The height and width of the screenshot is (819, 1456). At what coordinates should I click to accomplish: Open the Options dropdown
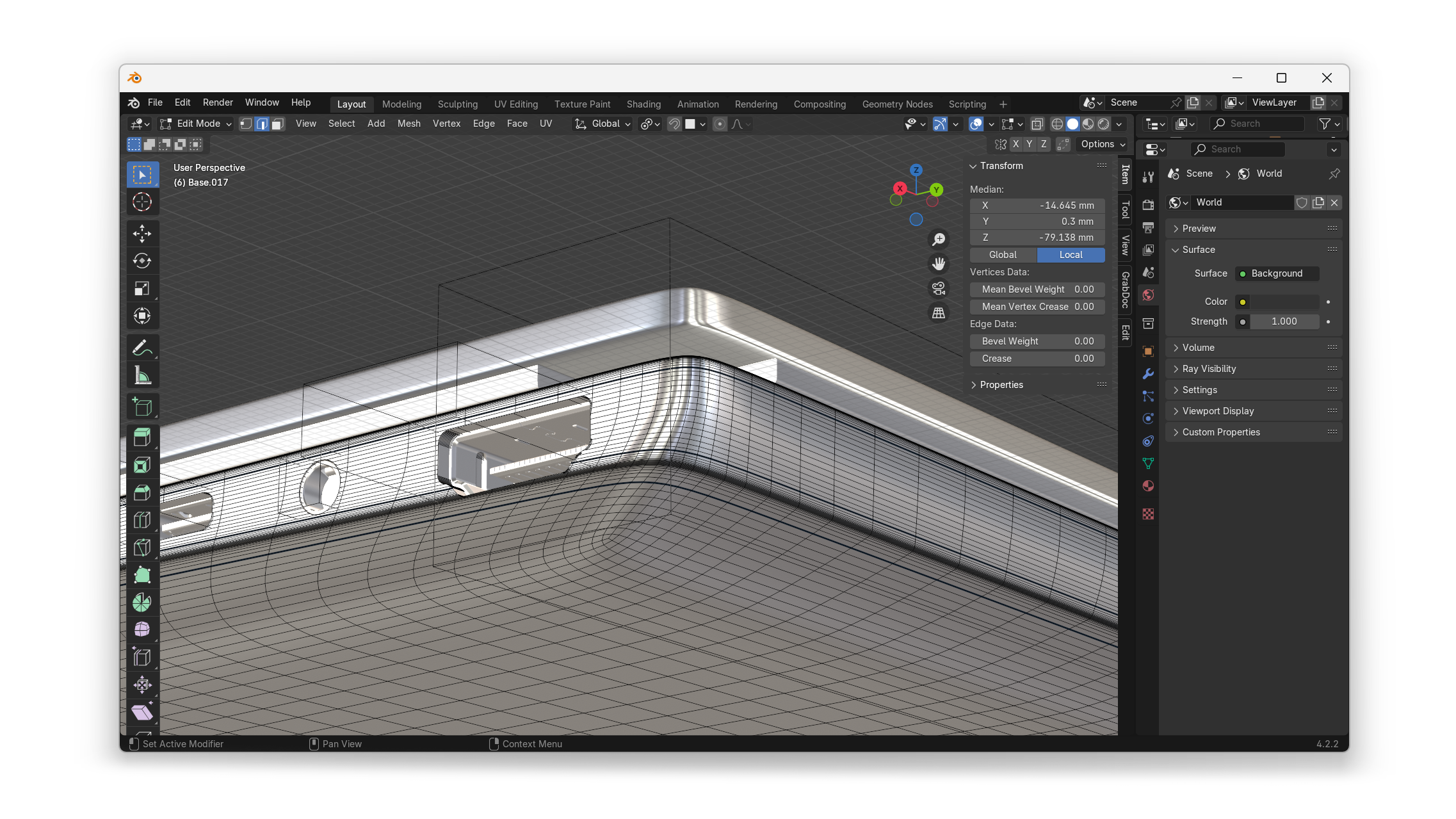(1103, 145)
